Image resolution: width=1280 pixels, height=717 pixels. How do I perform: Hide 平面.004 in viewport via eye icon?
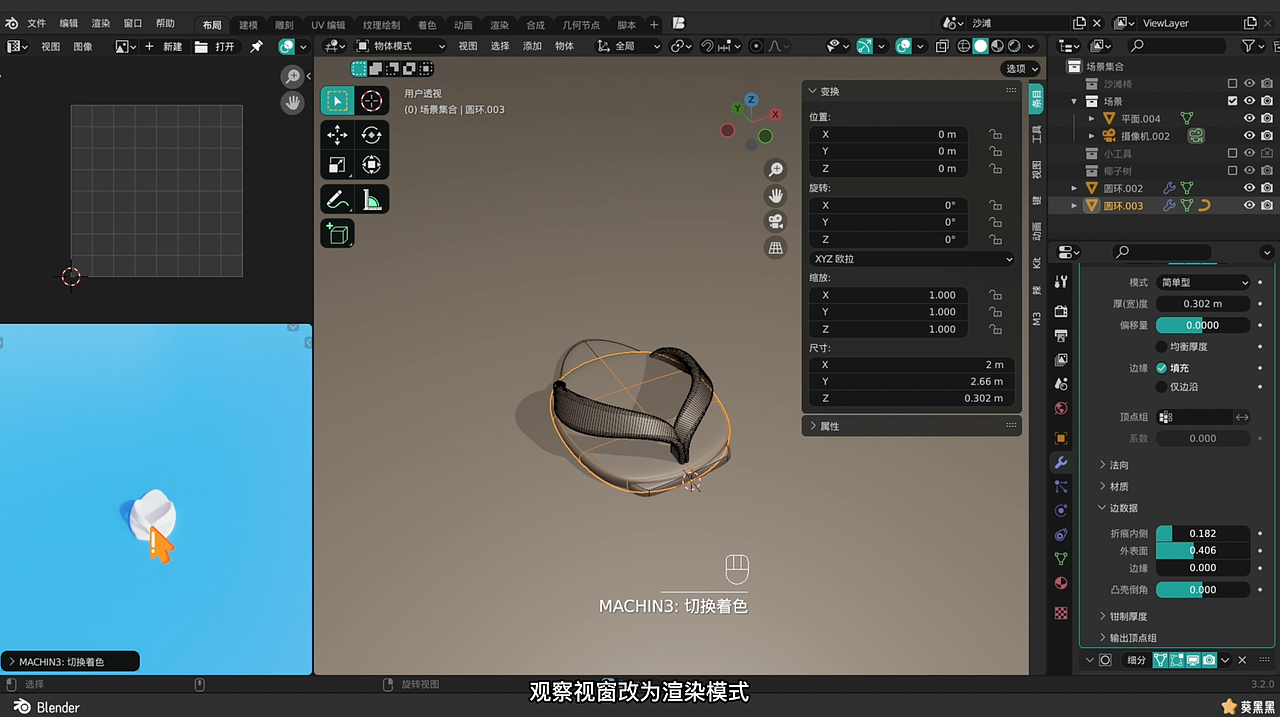pos(1249,118)
